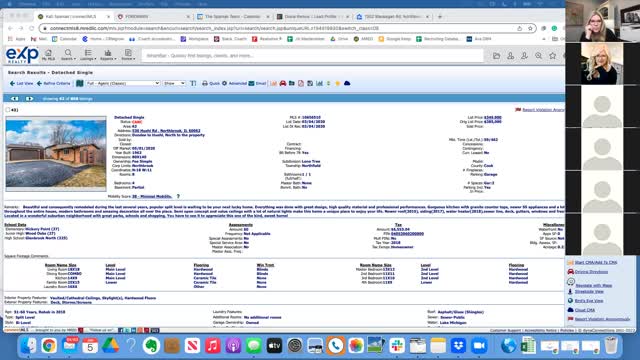Viewport: 640px width, 360px height.
Task: Click the CMA chart toolbar icon
Action: coord(273,83)
